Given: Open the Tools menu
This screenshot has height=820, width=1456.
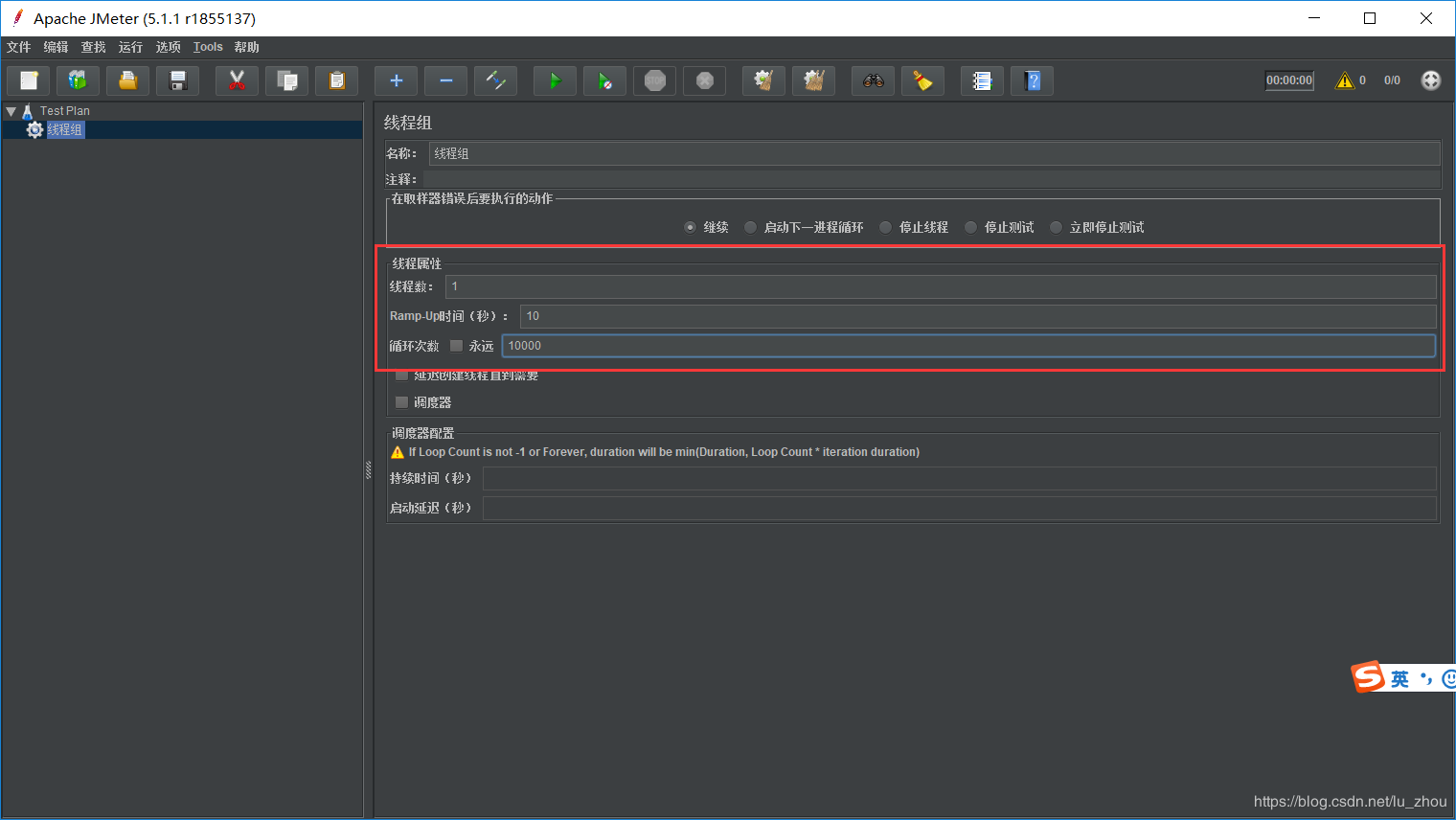Looking at the screenshot, I should click(x=208, y=47).
